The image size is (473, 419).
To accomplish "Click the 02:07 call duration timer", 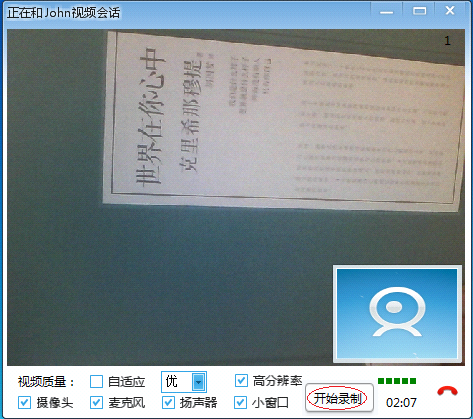I will pos(401,402).
